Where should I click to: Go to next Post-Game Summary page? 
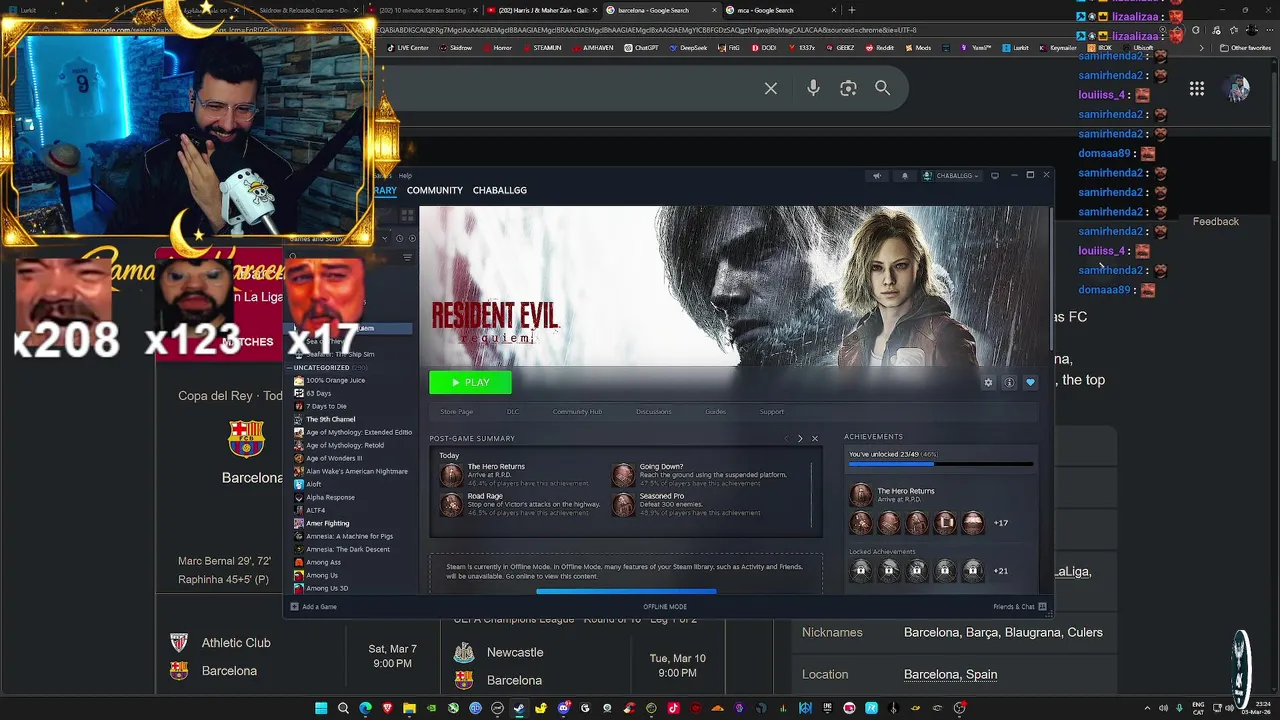click(x=800, y=438)
